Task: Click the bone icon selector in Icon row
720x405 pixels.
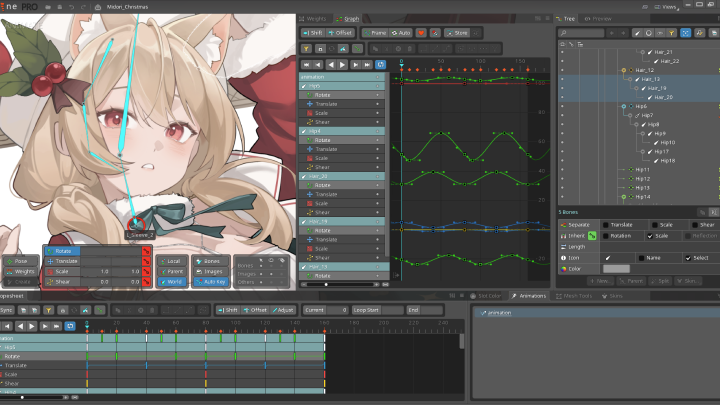Action: [608, 258]
